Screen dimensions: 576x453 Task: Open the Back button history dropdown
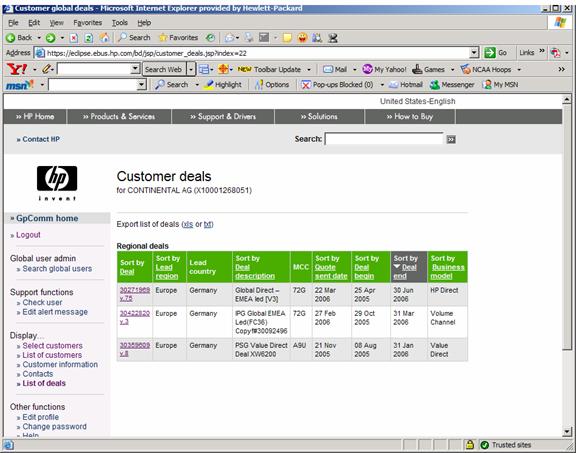pos(39,37)
